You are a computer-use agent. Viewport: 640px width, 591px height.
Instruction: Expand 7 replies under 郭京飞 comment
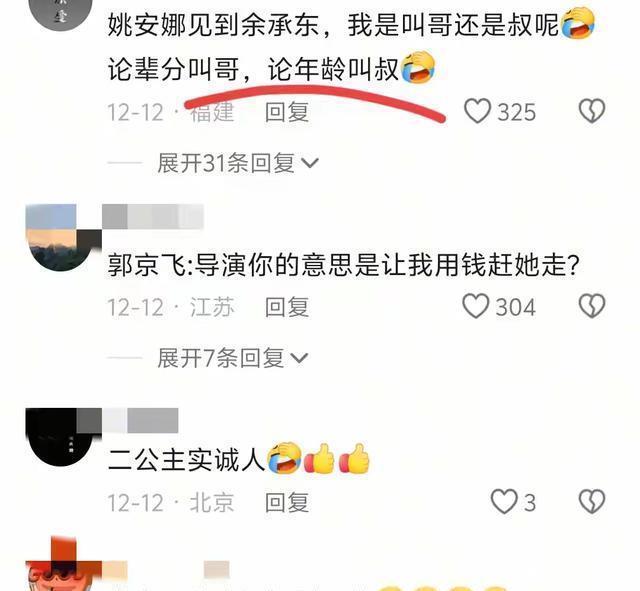232,358
